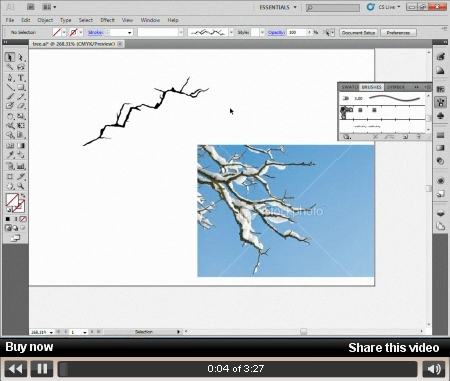Click the fill color swatch in toolbox

(12, 200)
